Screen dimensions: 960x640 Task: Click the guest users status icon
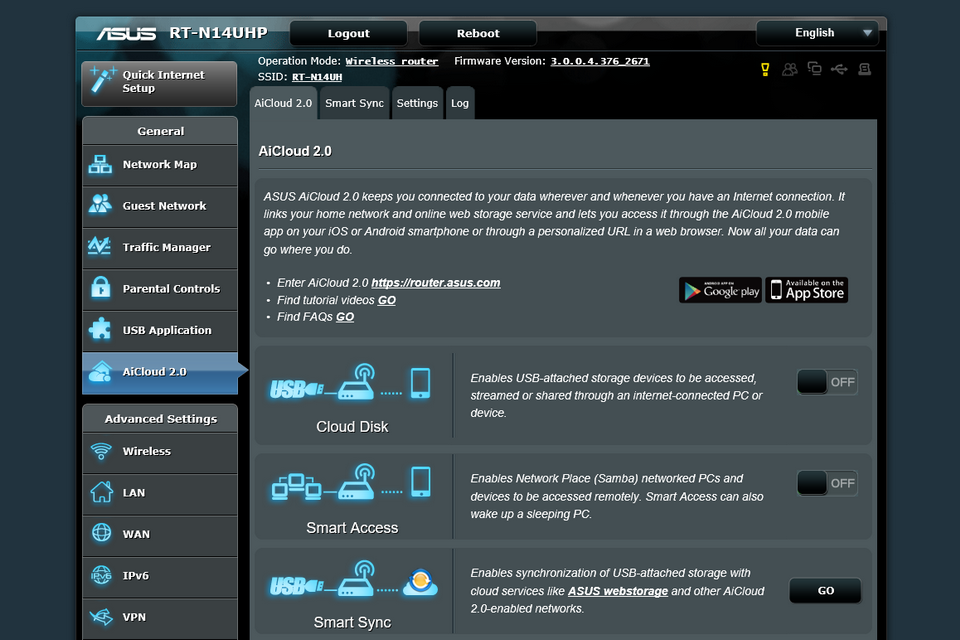coord(790,69)
